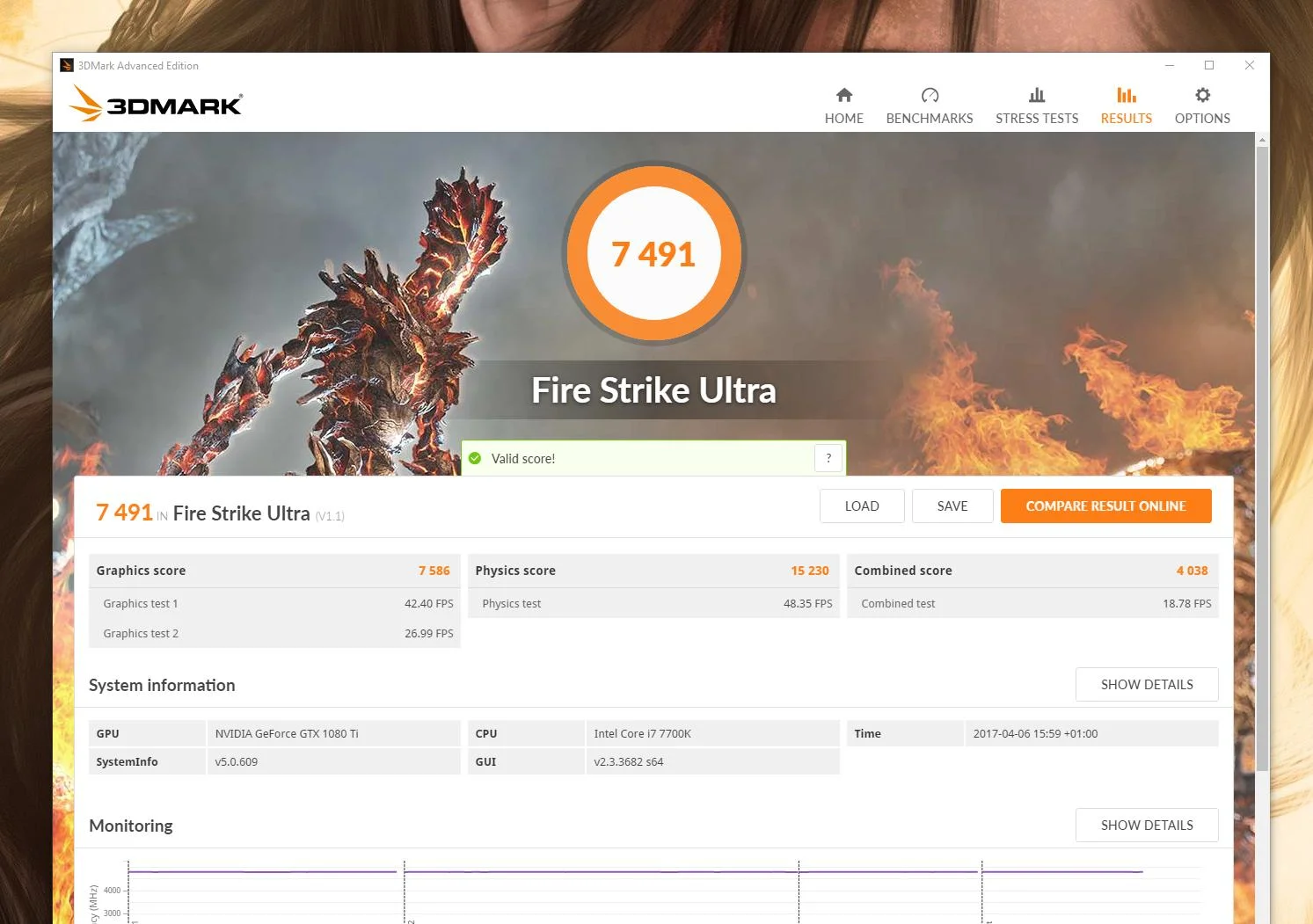Screen dimensions: 1313x924
Task: Click the LOAD button
Action: (x=862, y=506)
